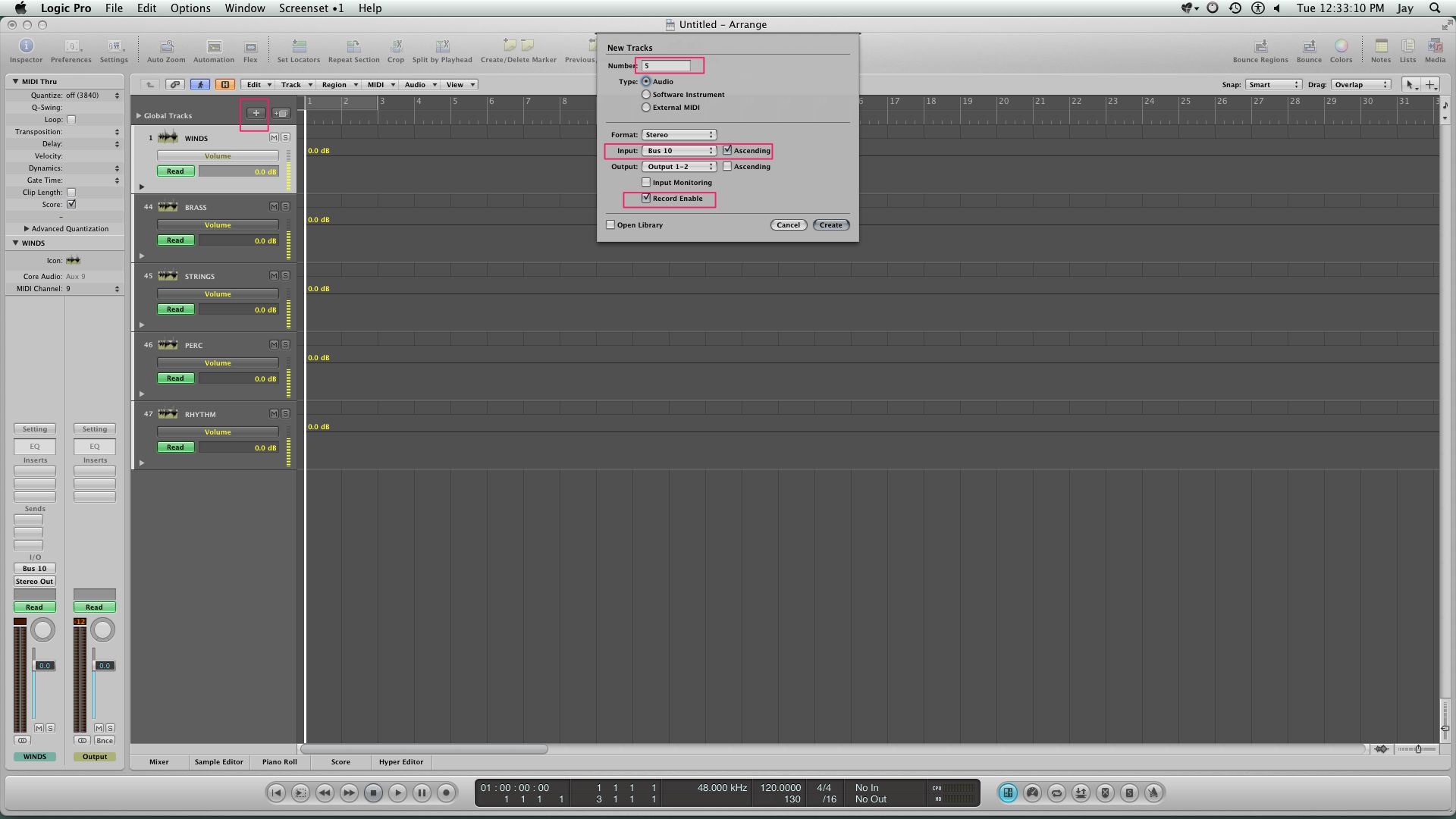
Task: Select the Software Instrument radio button
Action: [x=646, y=94]
